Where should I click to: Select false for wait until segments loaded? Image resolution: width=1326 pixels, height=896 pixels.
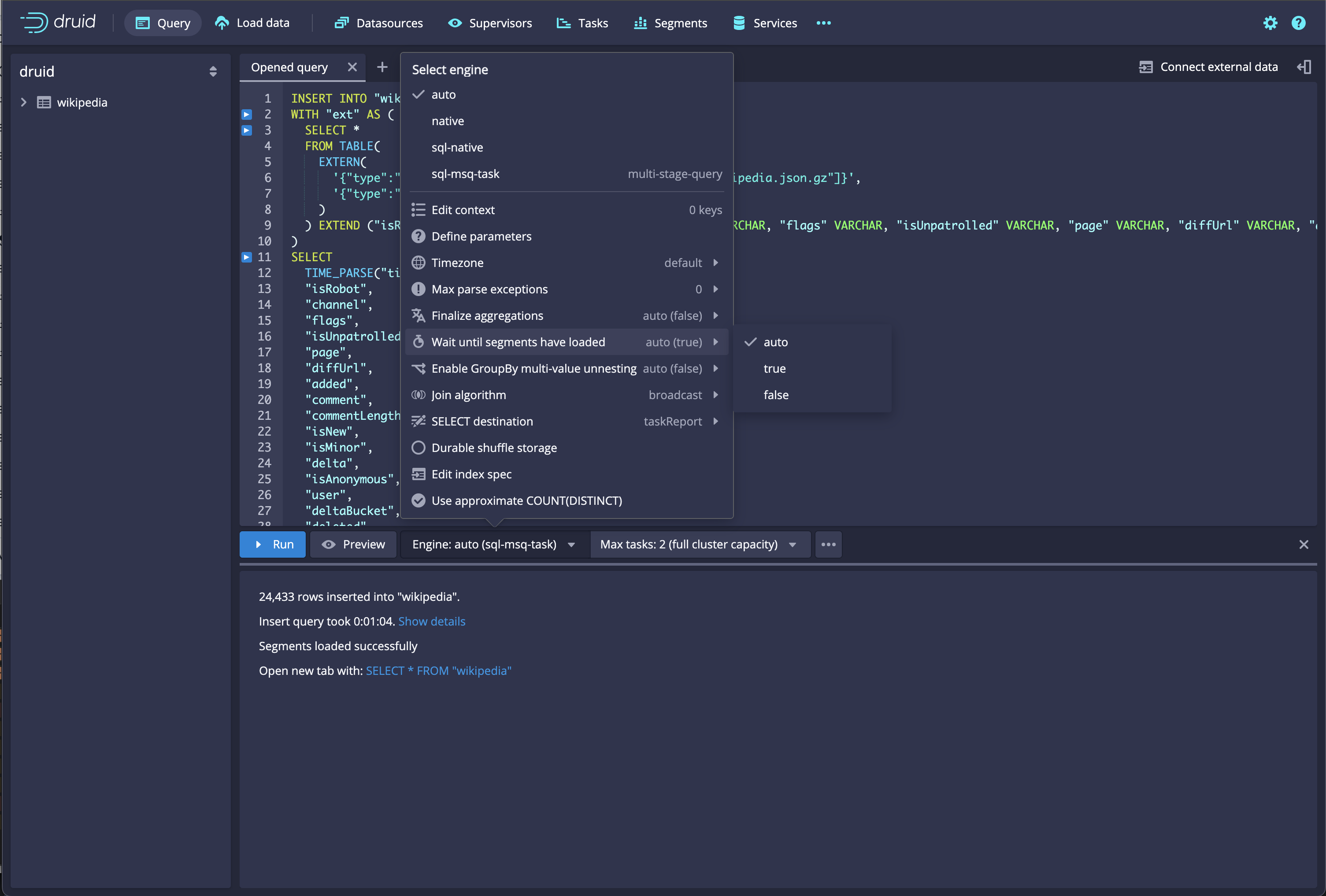pyautogui.click(x=776, y=395)
